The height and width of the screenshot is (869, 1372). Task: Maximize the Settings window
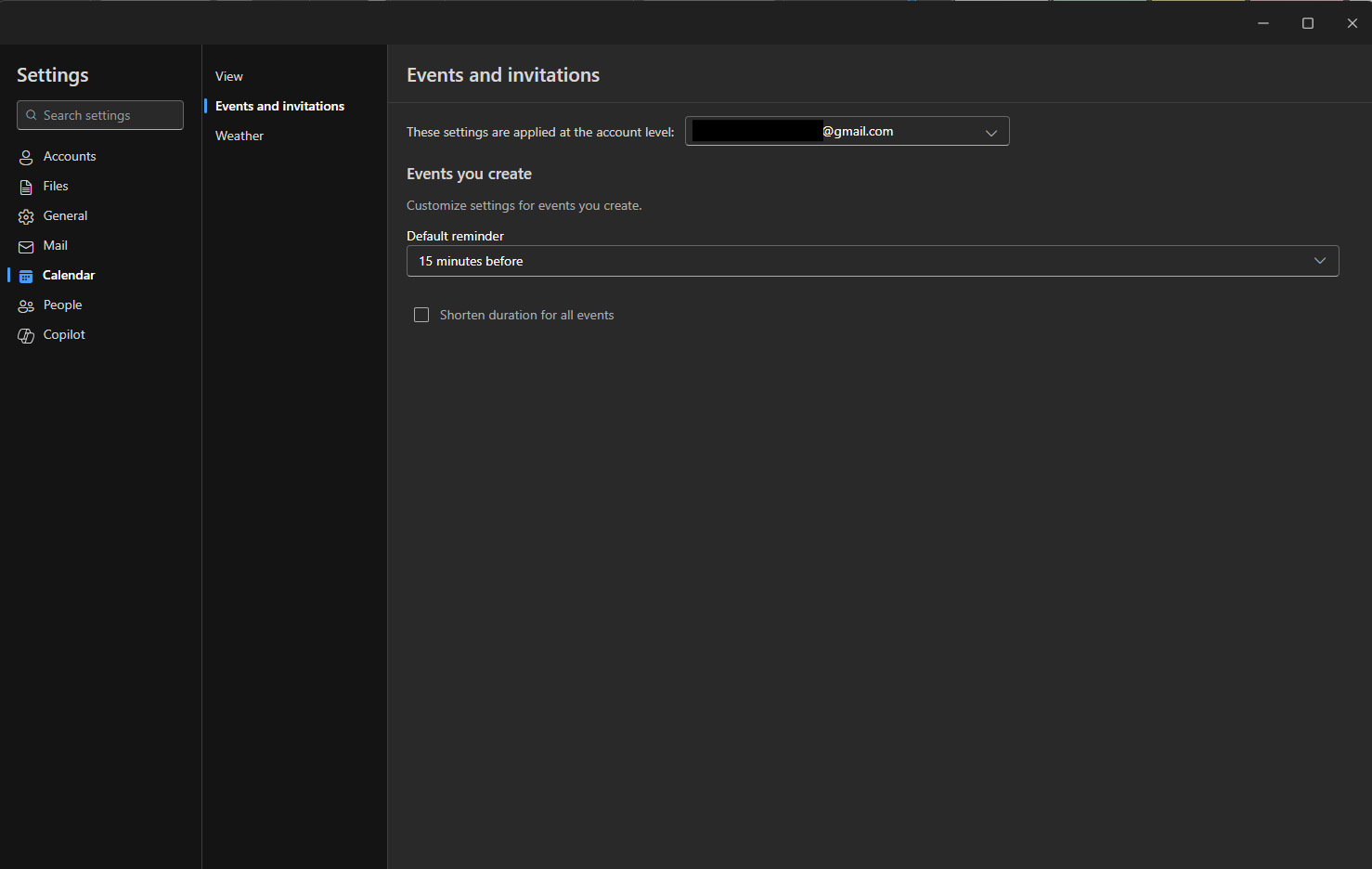click(x=1308, y=23)
